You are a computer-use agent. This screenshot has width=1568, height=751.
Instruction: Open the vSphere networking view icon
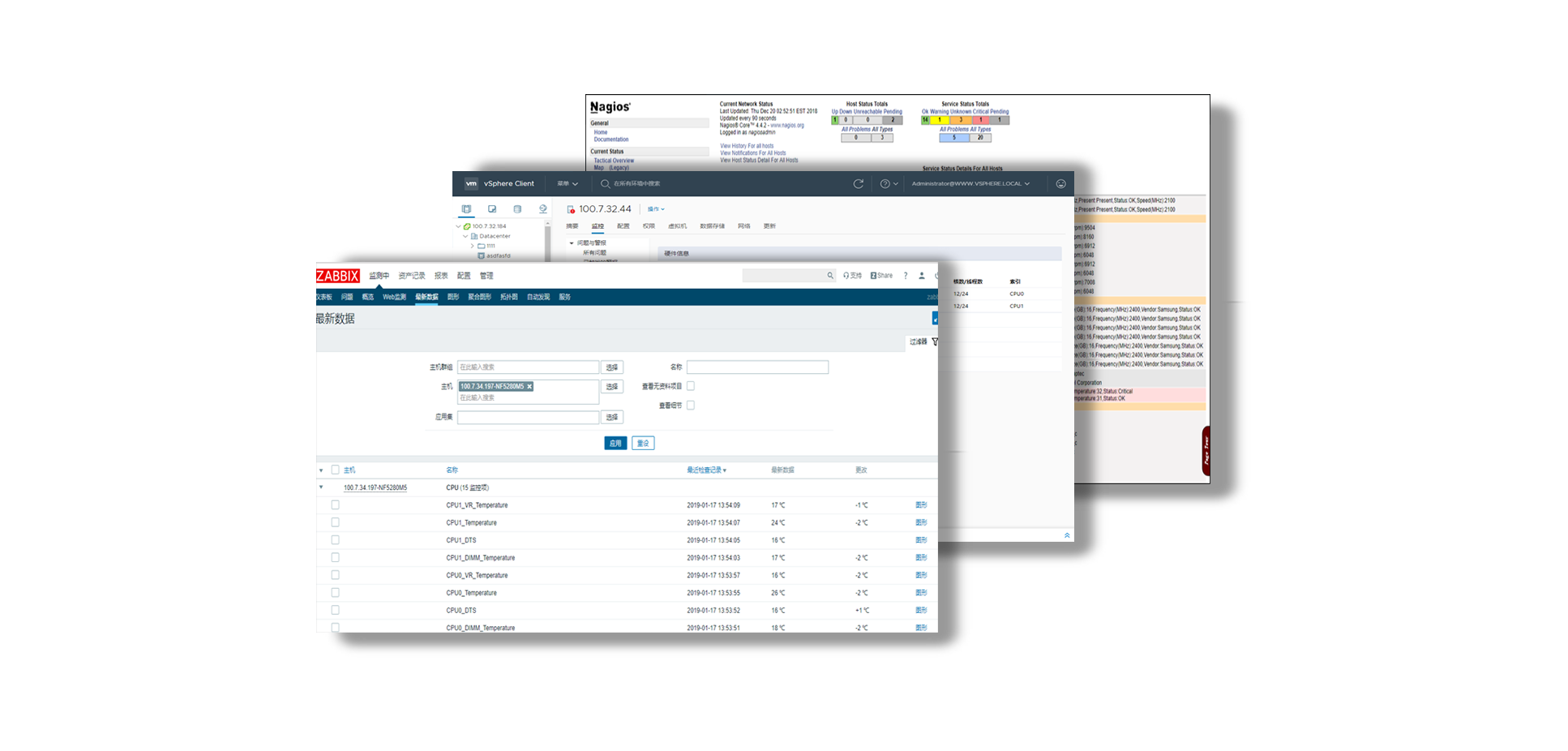tap(542, 209)
